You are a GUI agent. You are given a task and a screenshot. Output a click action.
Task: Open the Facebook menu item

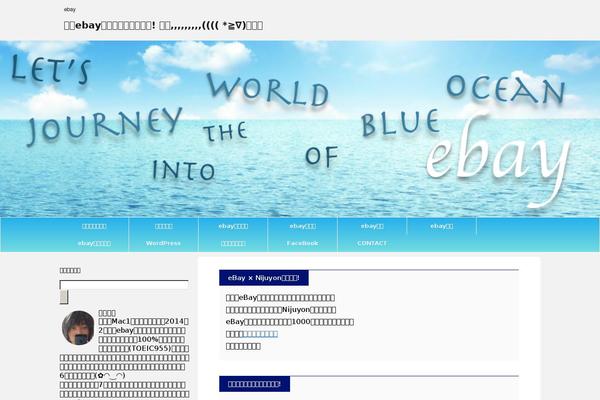click(302, 243)
